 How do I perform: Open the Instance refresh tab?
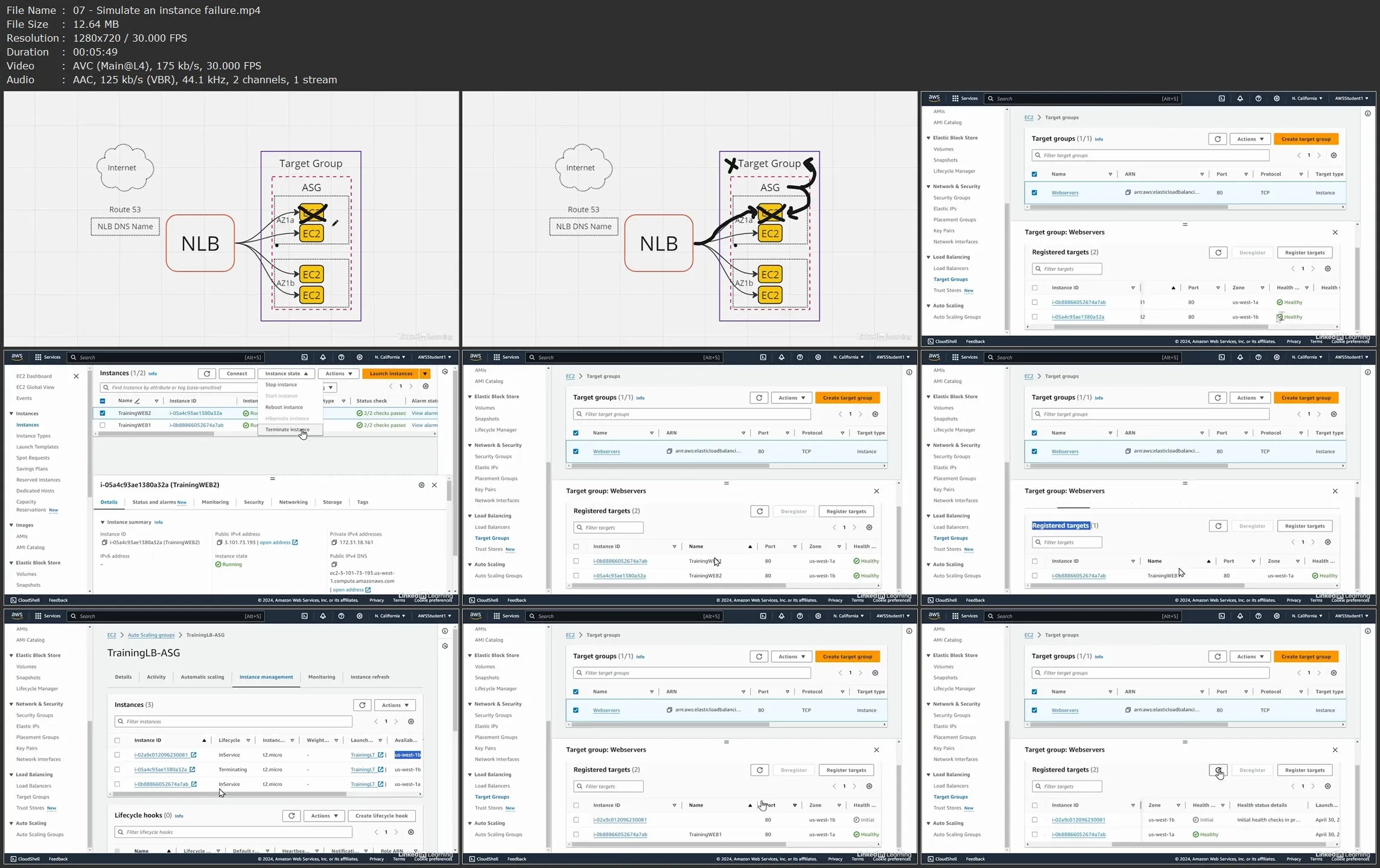pos(370,677)
